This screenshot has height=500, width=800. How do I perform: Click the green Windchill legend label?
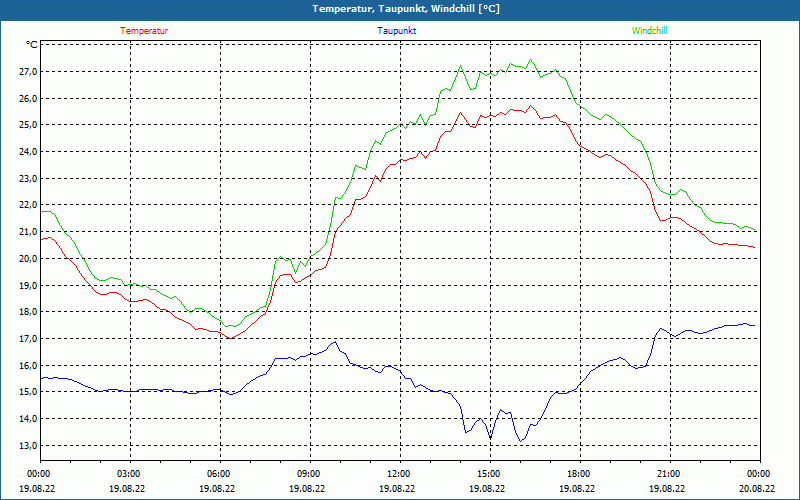(x=649, y=30)
